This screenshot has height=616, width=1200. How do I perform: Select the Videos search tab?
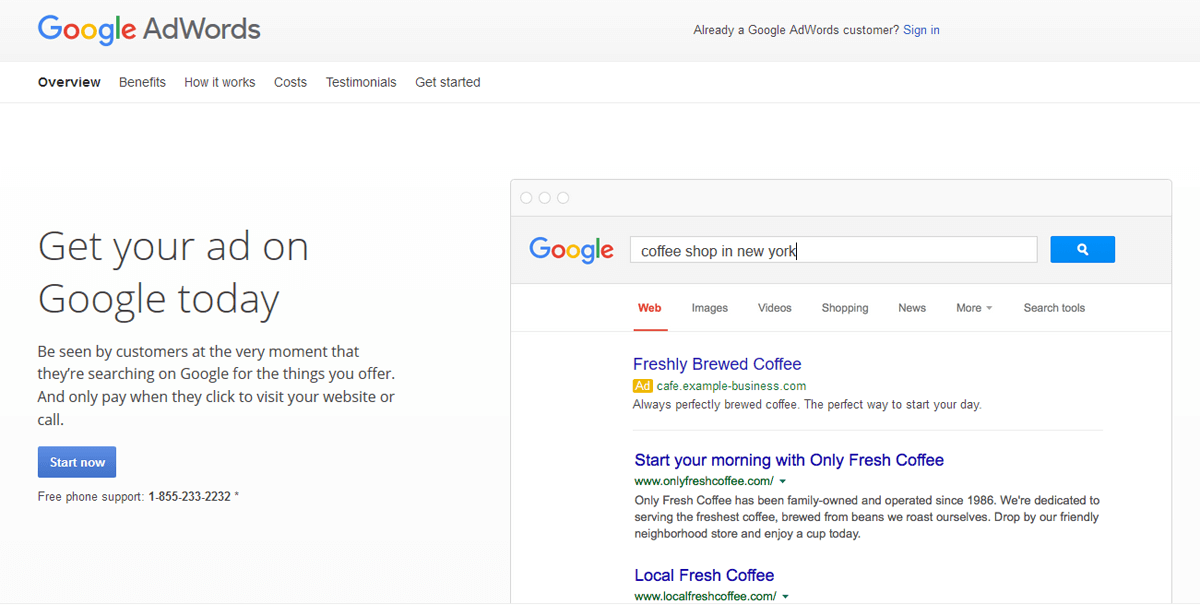click(775, 308)
